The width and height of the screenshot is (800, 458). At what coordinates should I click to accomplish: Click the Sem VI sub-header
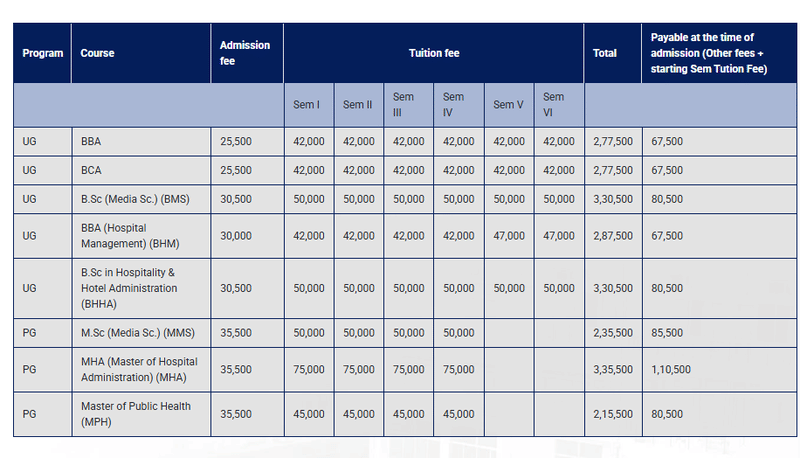coord(553,104)
